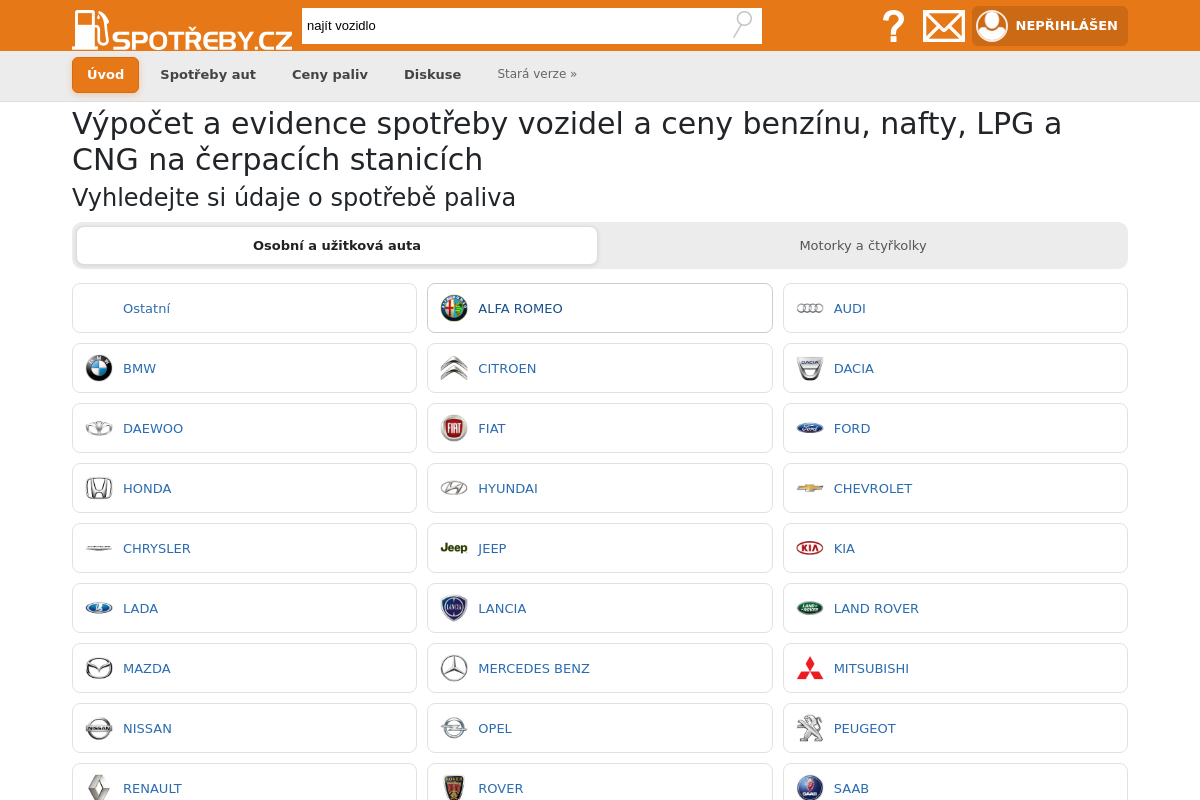The image size is (1200, 800).
Task: Open the OPEL text link
Action: coord(495,728)
